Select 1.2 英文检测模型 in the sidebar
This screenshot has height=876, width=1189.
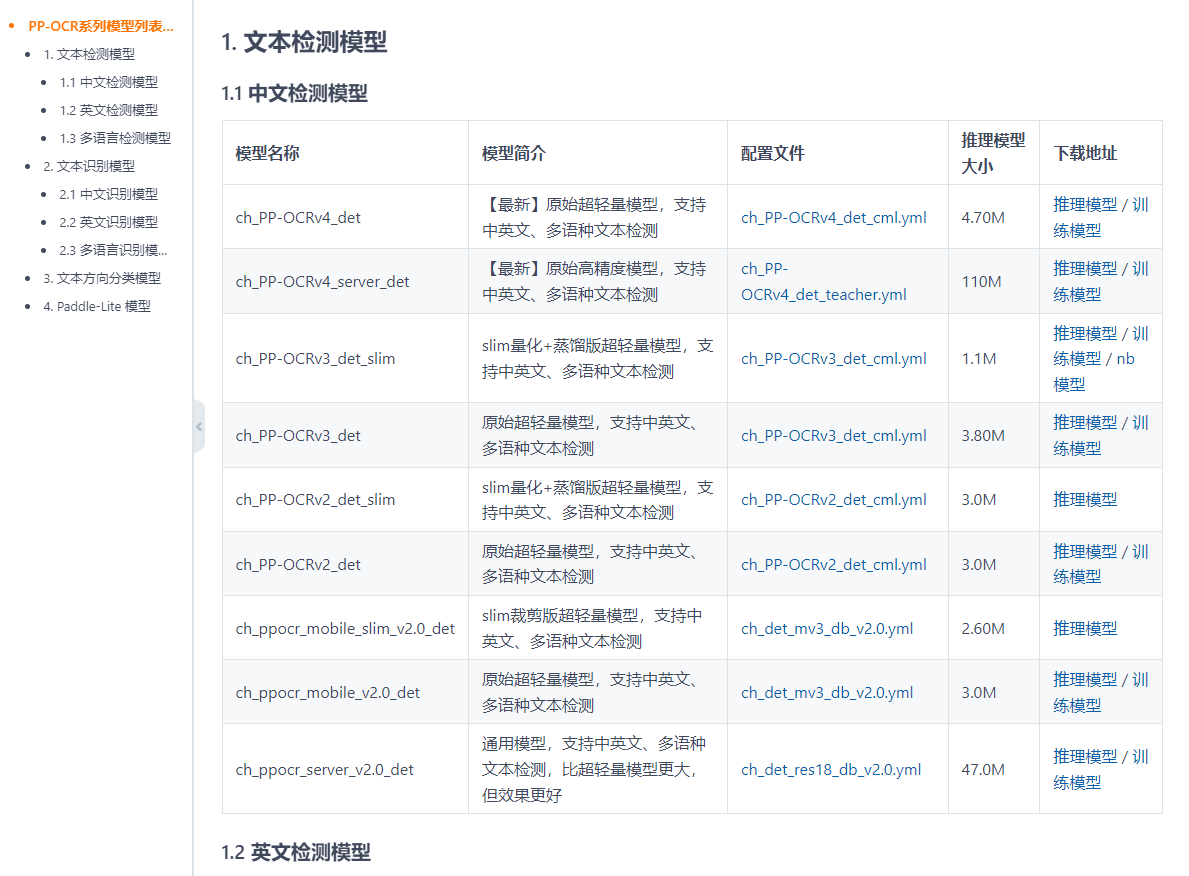click(108, 110)
